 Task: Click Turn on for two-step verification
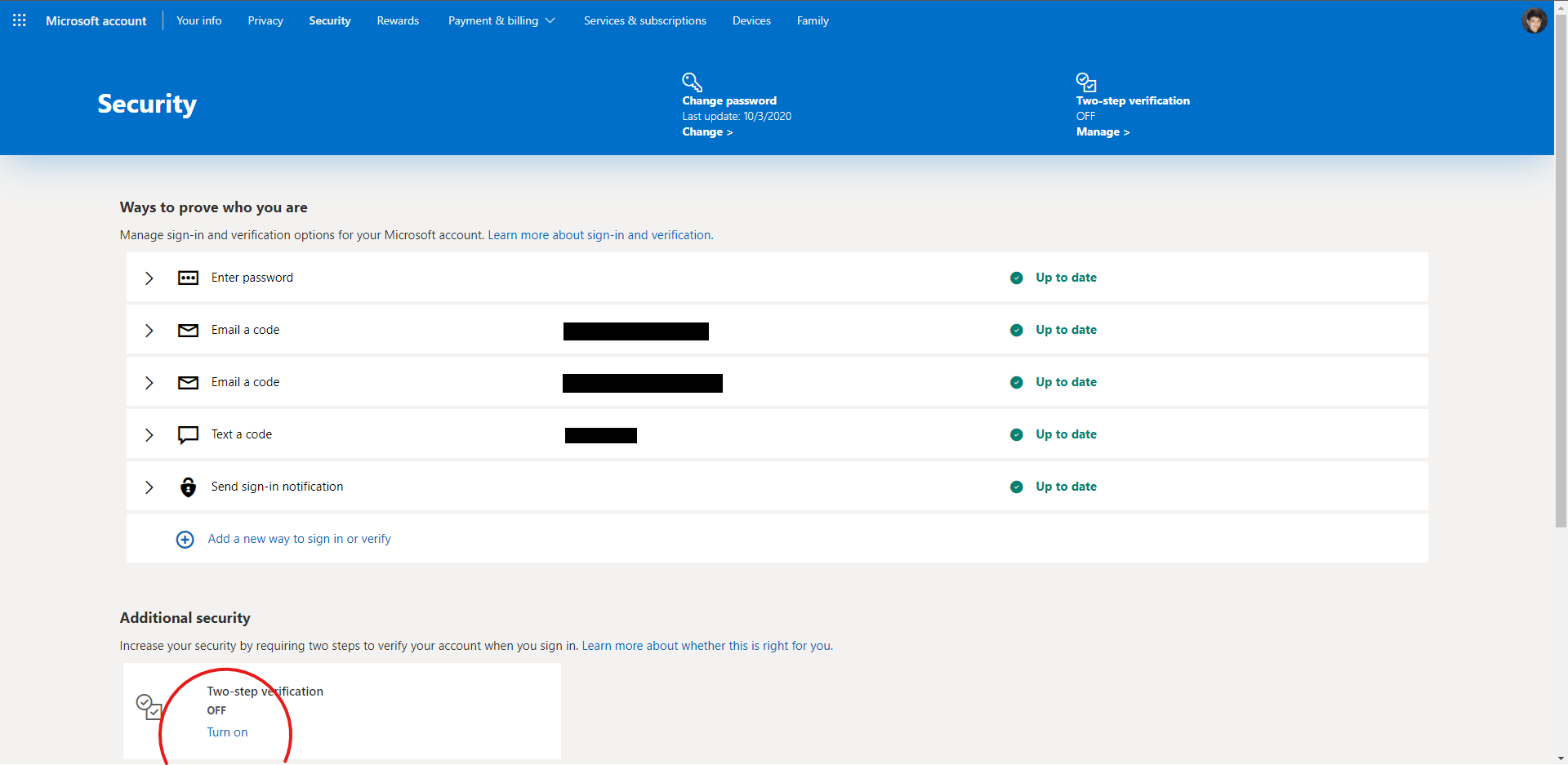coord(227,732)
